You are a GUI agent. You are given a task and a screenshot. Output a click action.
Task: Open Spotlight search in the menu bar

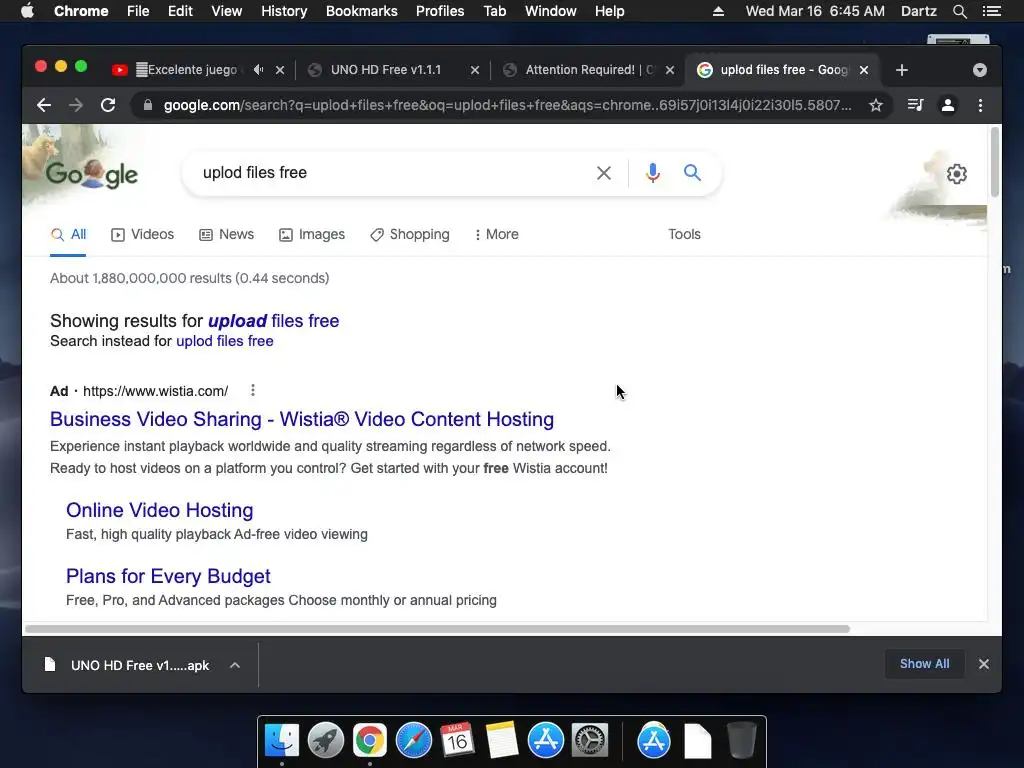(x=959, y=11)
